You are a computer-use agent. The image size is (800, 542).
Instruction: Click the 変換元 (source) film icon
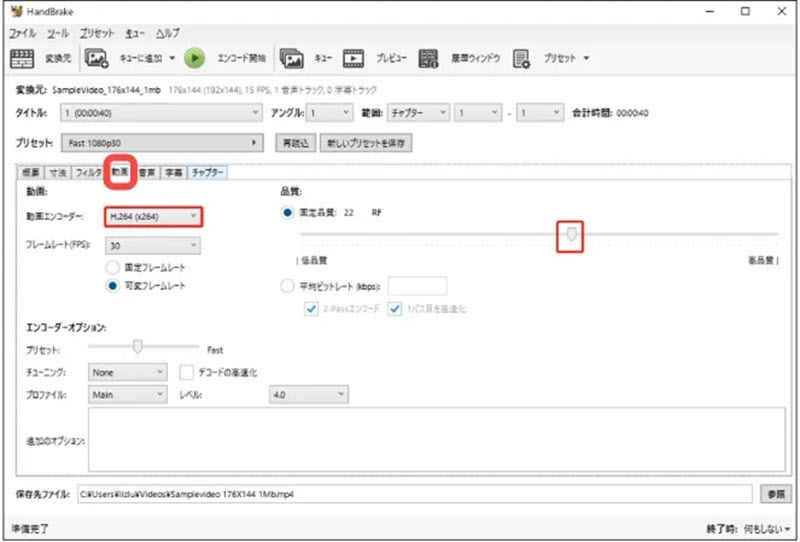point(22,58)
